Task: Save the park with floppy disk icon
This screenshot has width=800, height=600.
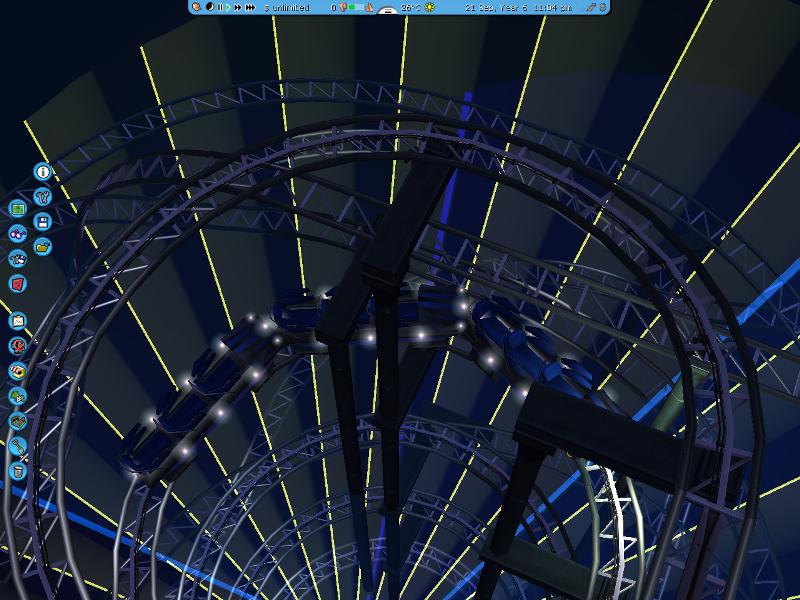Action: [x=43, y=222]
